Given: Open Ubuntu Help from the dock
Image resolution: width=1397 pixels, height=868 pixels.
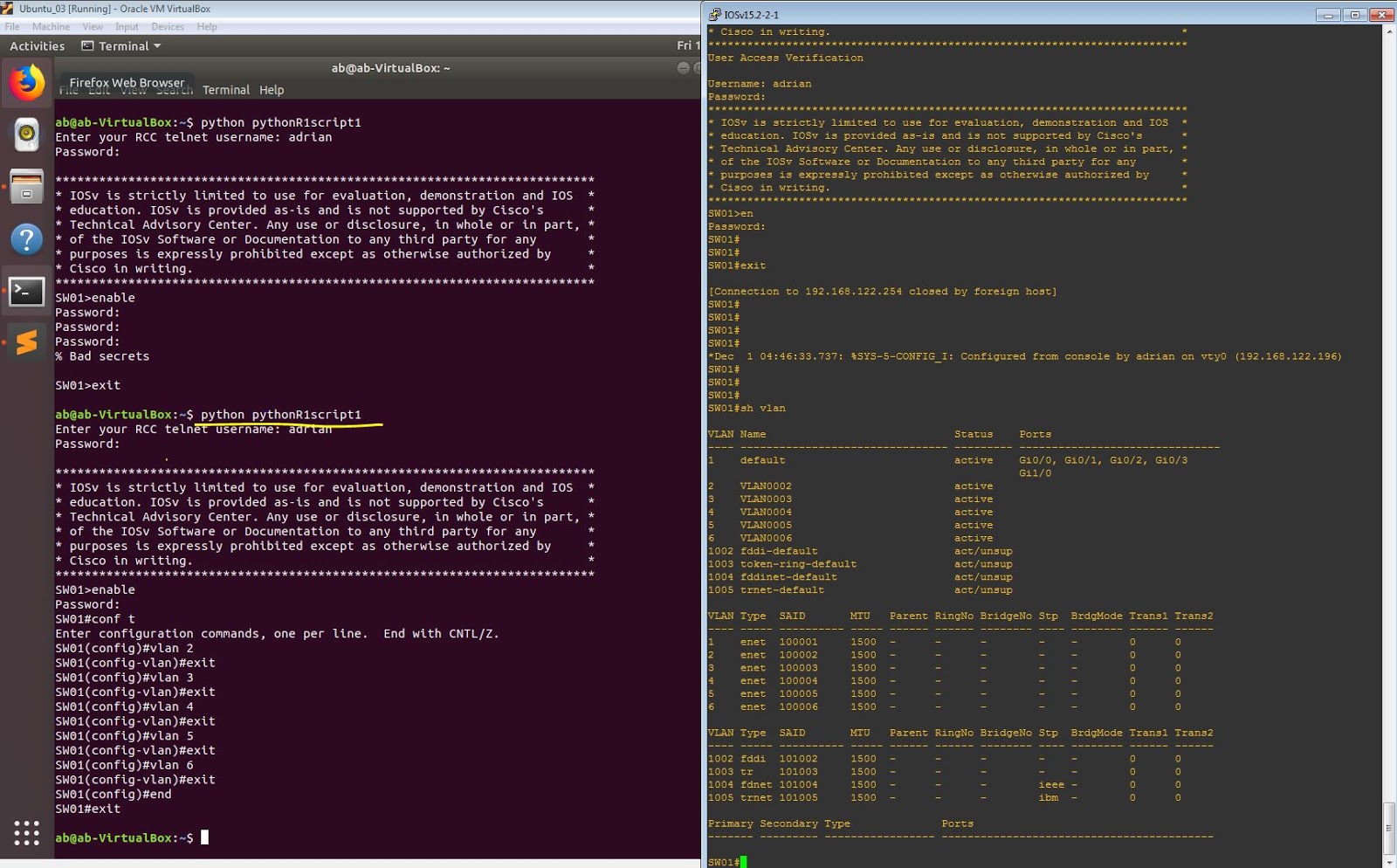Looking at the screenshot, I should tap(26, 239).
